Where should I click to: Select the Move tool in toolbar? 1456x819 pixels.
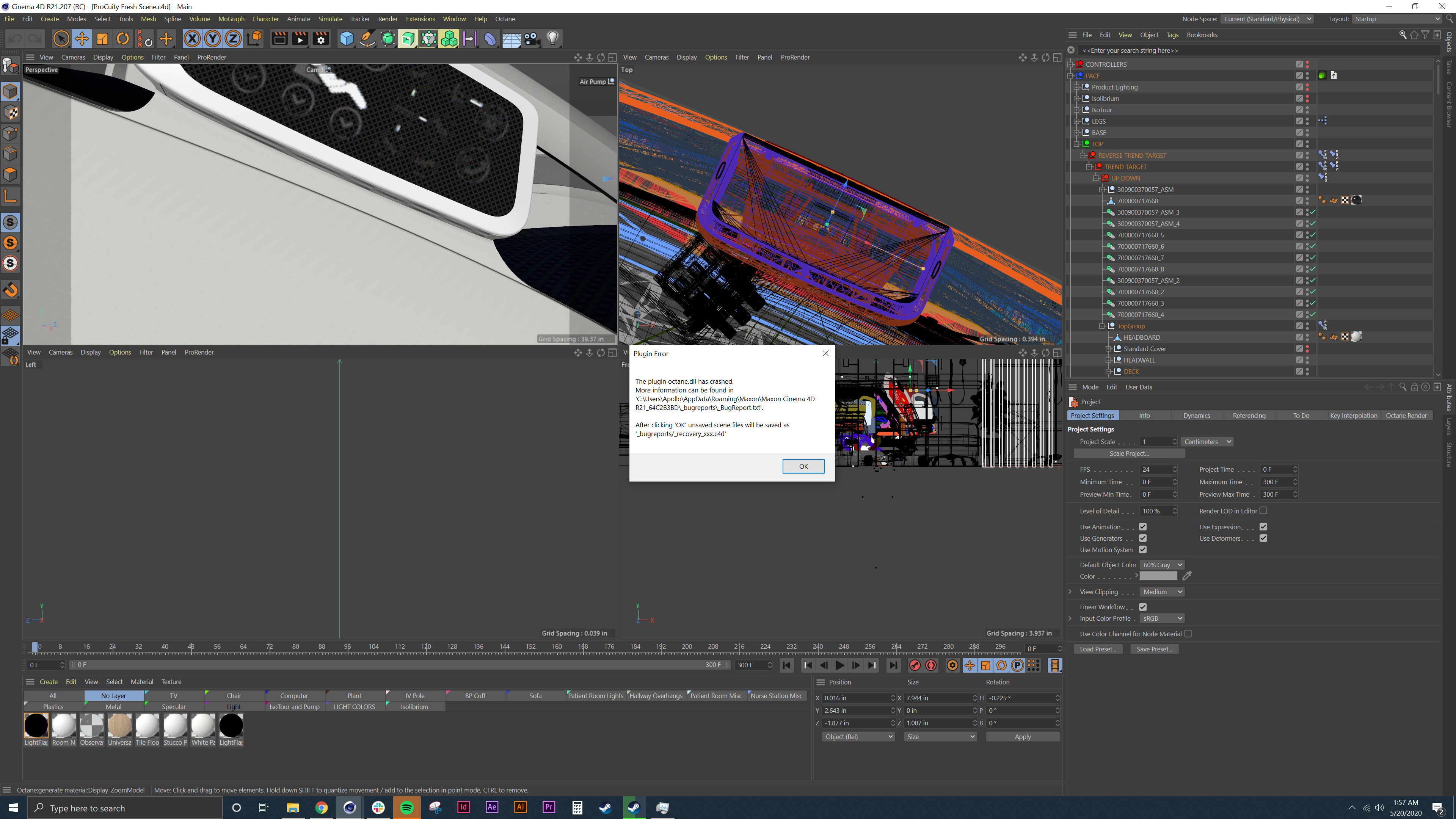tap(82, 38)
